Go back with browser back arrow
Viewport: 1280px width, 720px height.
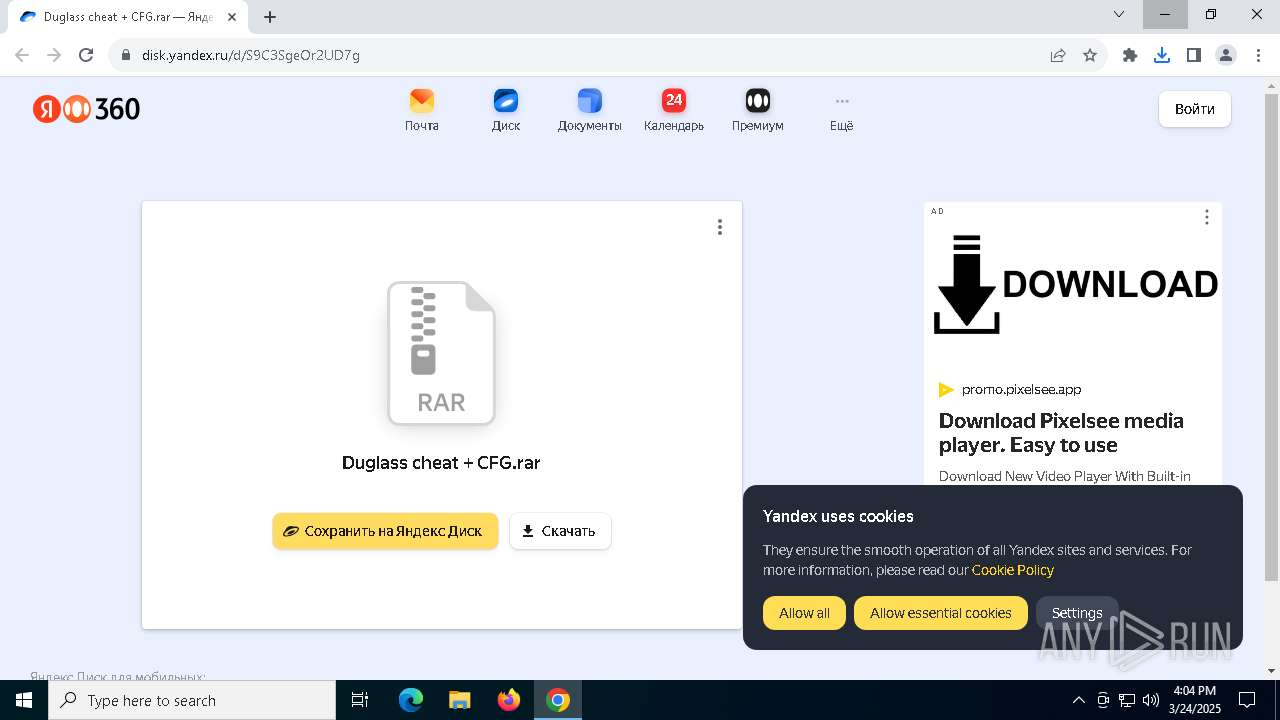[22, 55]
